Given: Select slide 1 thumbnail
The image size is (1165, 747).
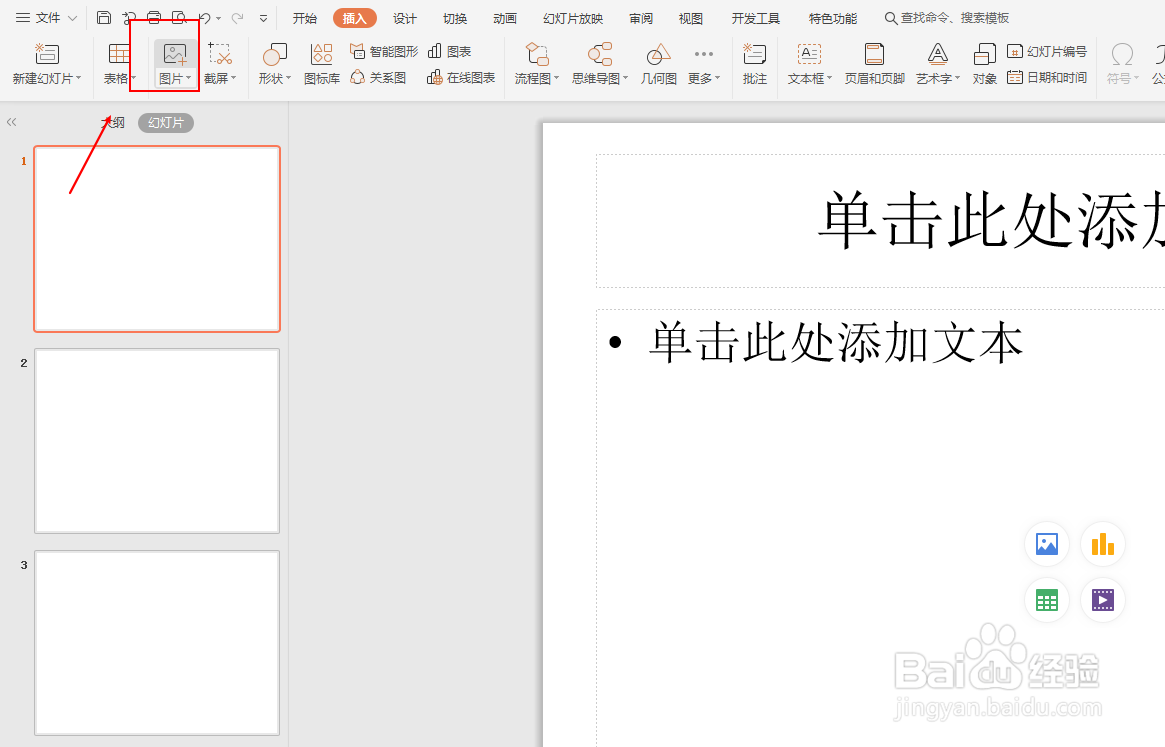Looking at the screenshot, I should coord(157,239).
